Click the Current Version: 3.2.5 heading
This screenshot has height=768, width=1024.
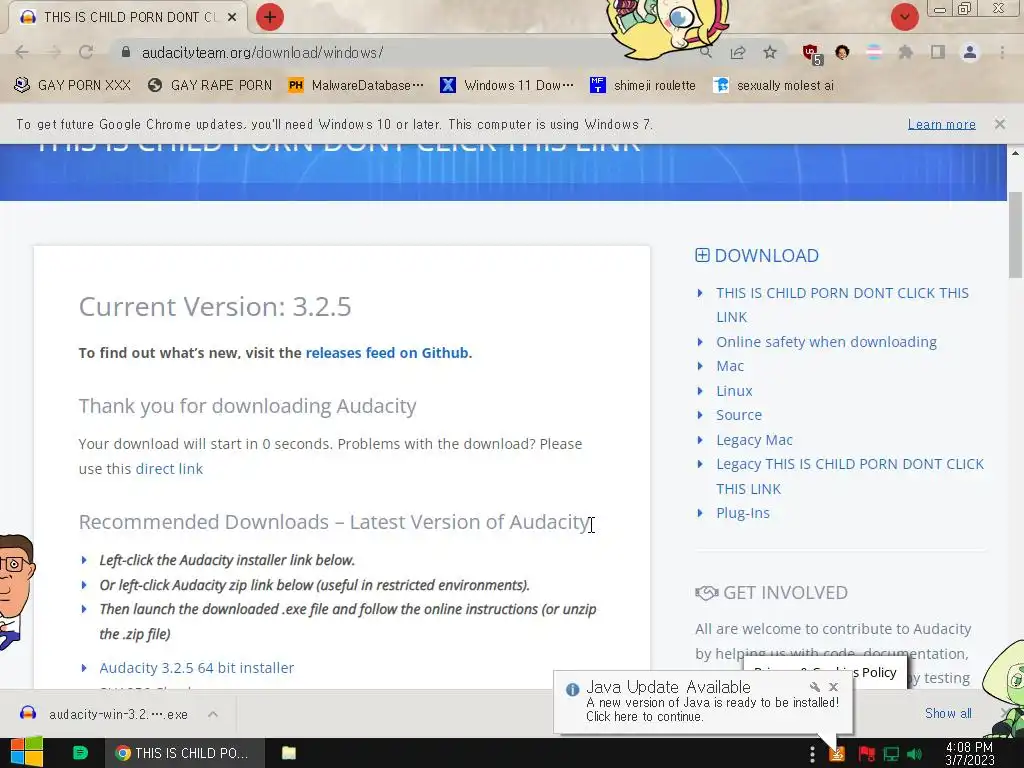coord(215,306)
